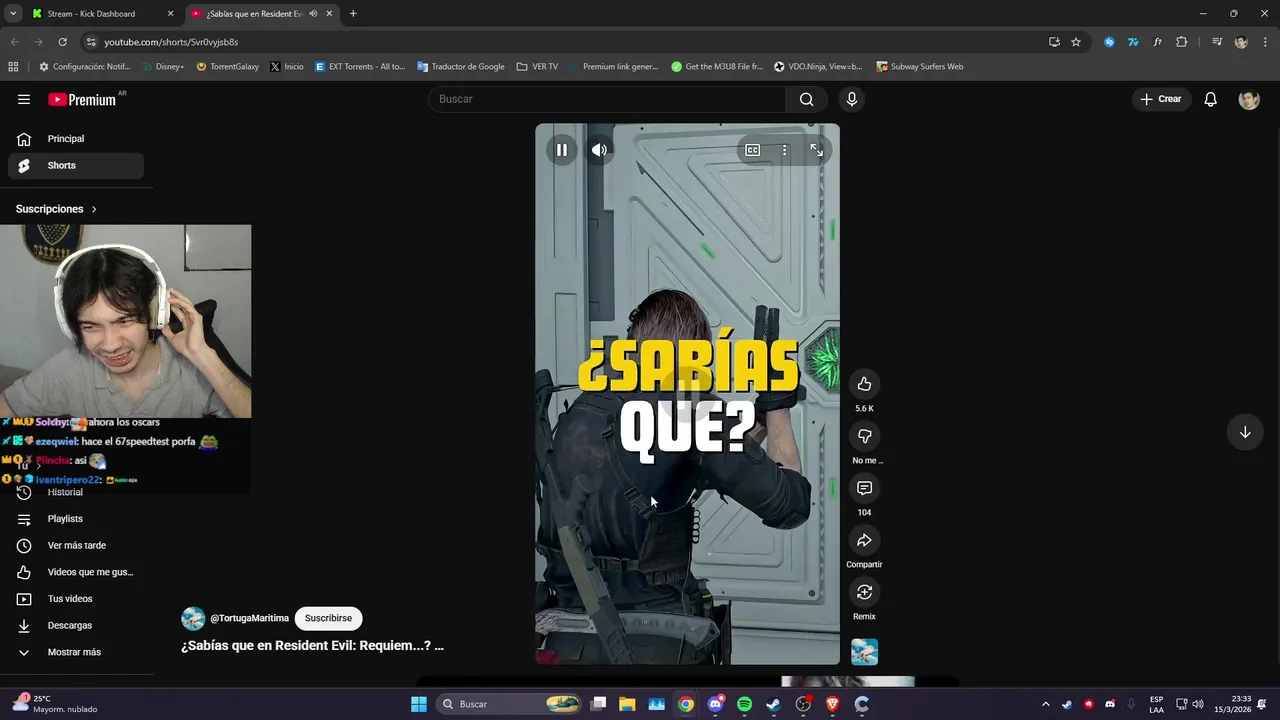
Task: Pause the playing Short video
Action: click(x=562, y=150)
